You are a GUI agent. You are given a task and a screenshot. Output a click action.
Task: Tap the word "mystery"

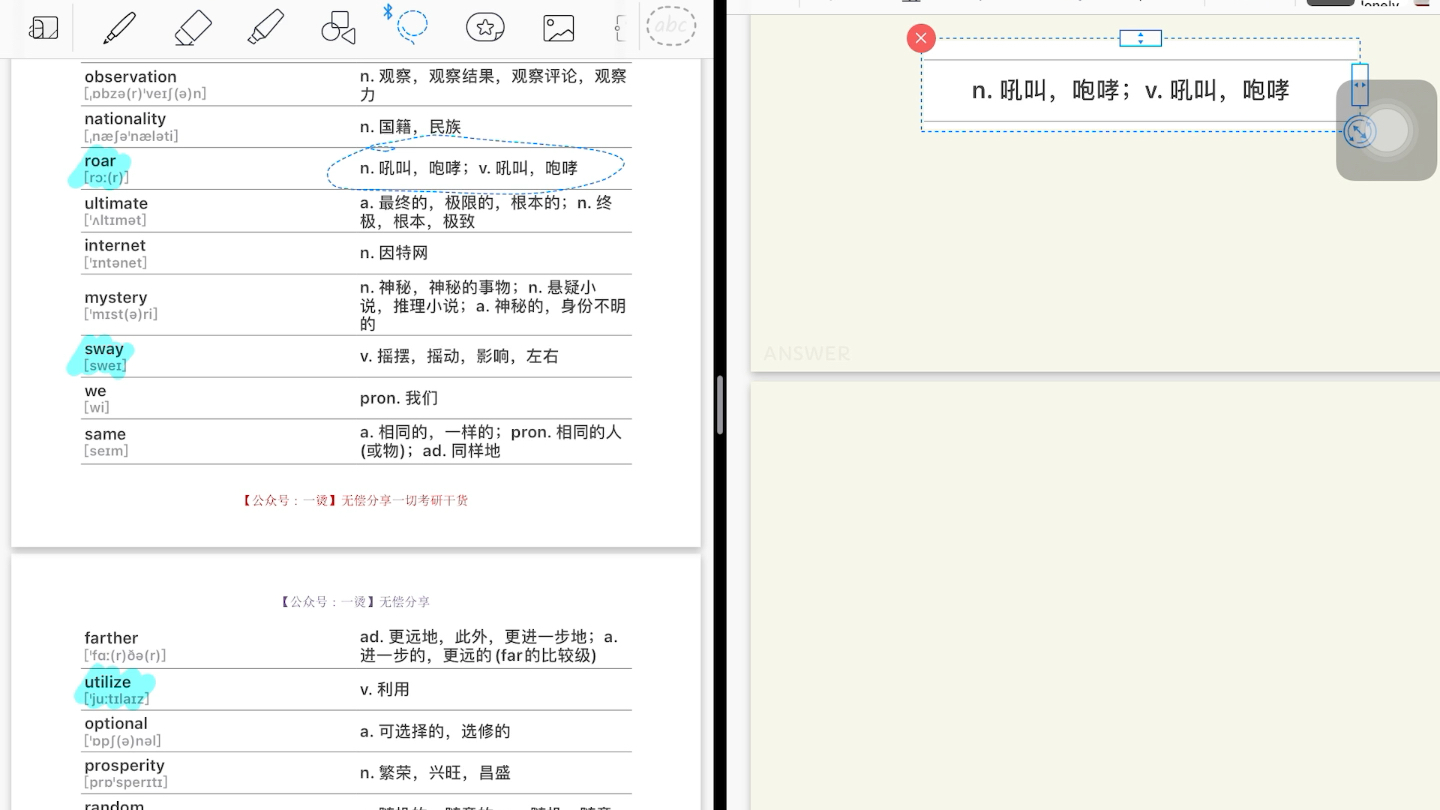click(x=116, y=297)
